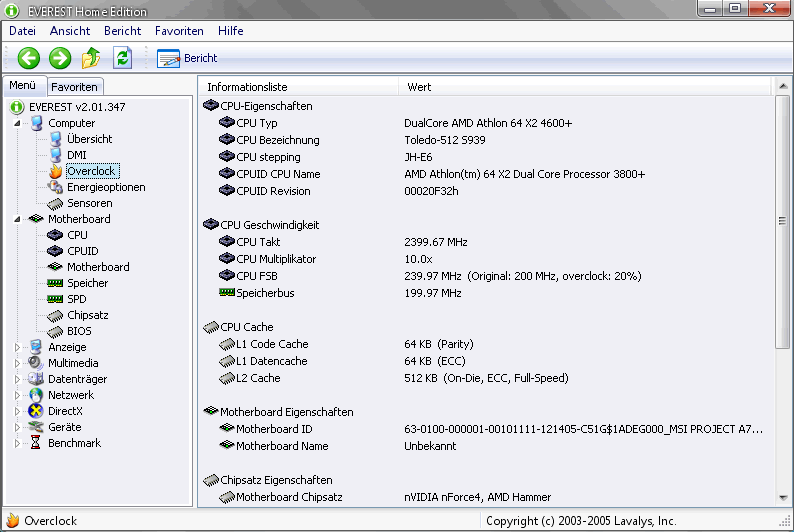
Task: Expand the Geräte tree node
Action: point(17,427)
